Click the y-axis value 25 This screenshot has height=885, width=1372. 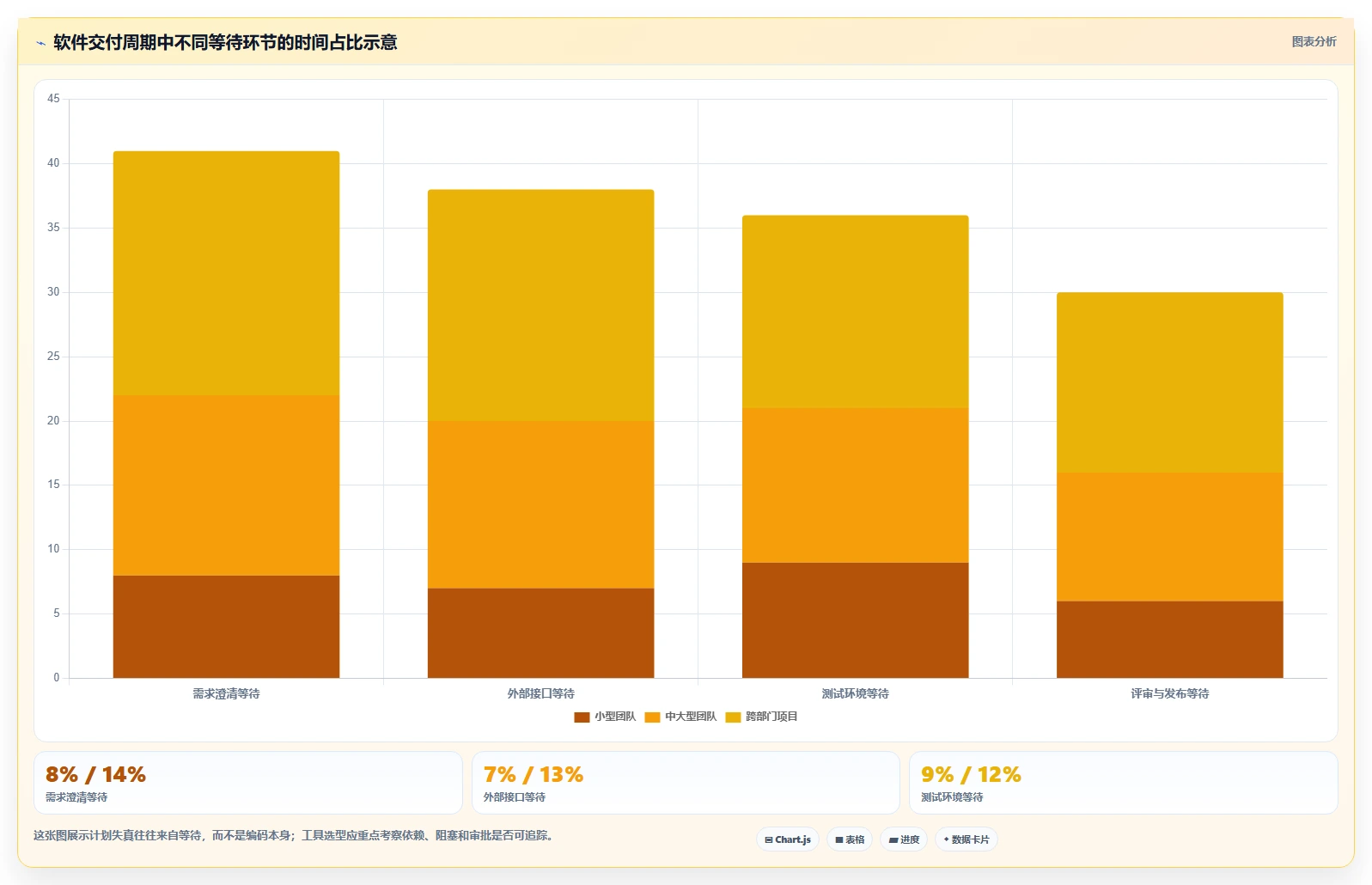53,357
